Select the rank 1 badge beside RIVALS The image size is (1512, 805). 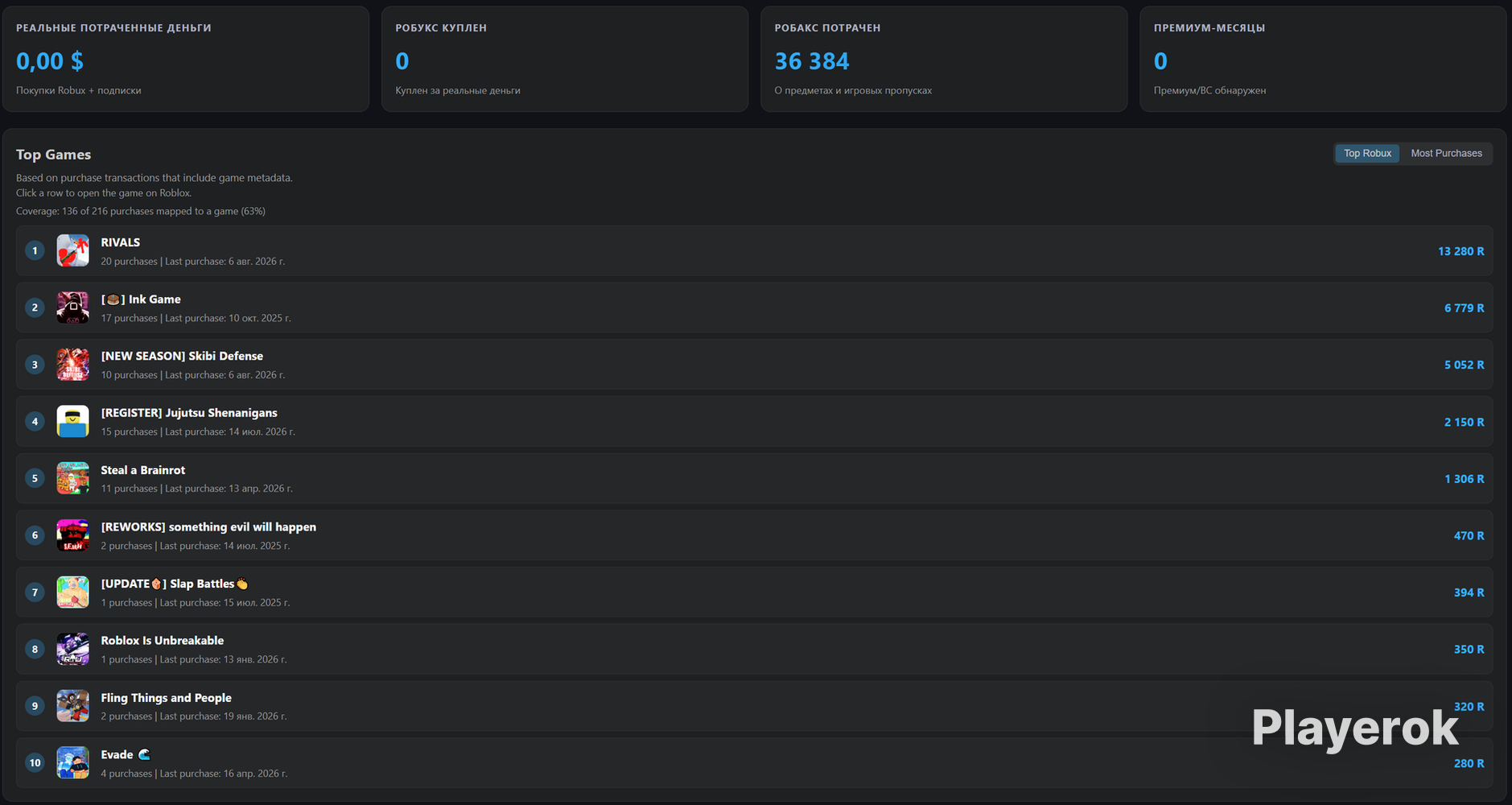coord(35,251)
